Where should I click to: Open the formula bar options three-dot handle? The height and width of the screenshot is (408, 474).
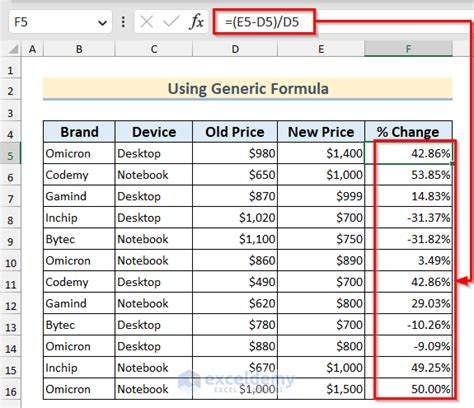click(123, 22)
